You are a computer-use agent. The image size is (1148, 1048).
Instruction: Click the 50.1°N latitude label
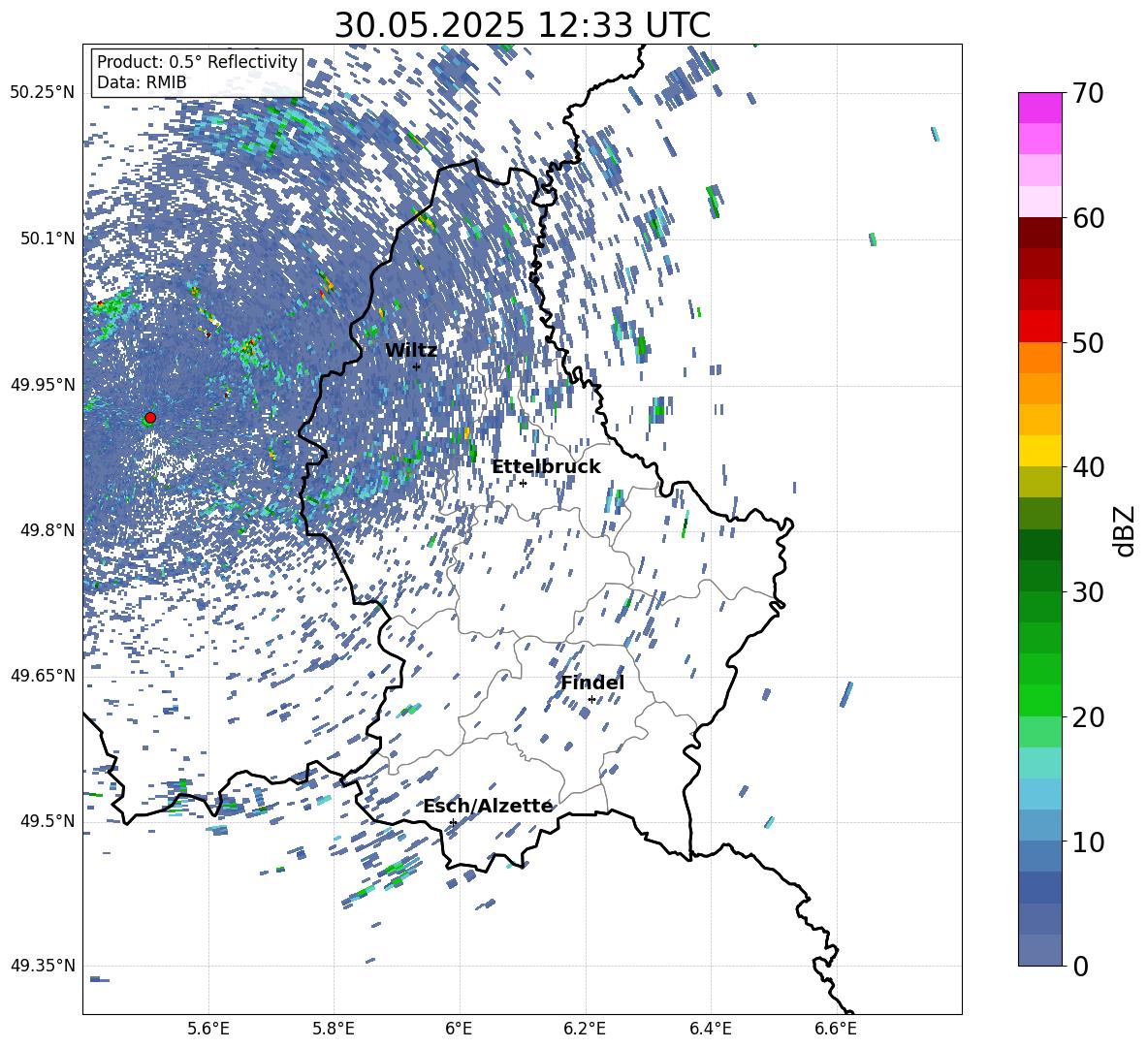(x=48, y=238)
